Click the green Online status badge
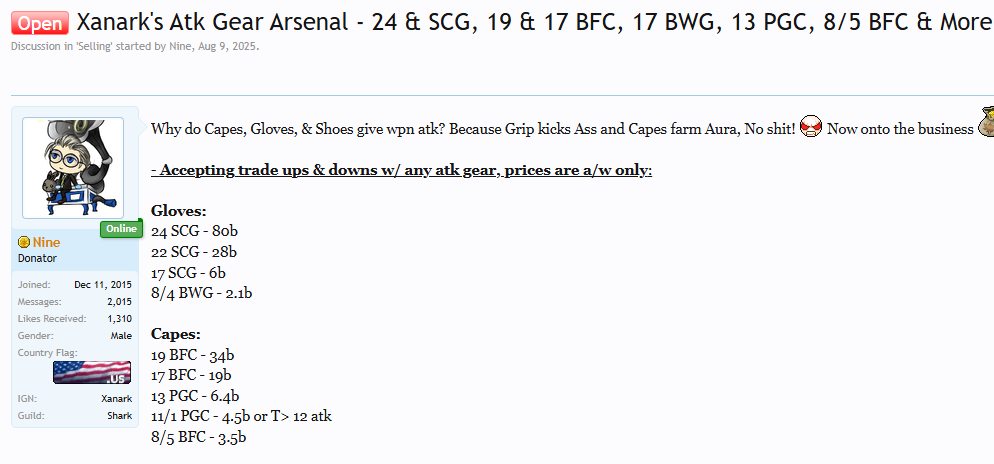 coord(118,230)
